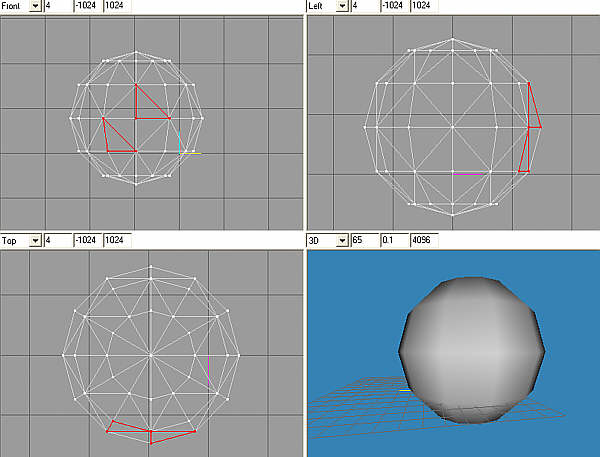
Task: Click the center vertex of the Top view mesh
Action: point(151,356)
